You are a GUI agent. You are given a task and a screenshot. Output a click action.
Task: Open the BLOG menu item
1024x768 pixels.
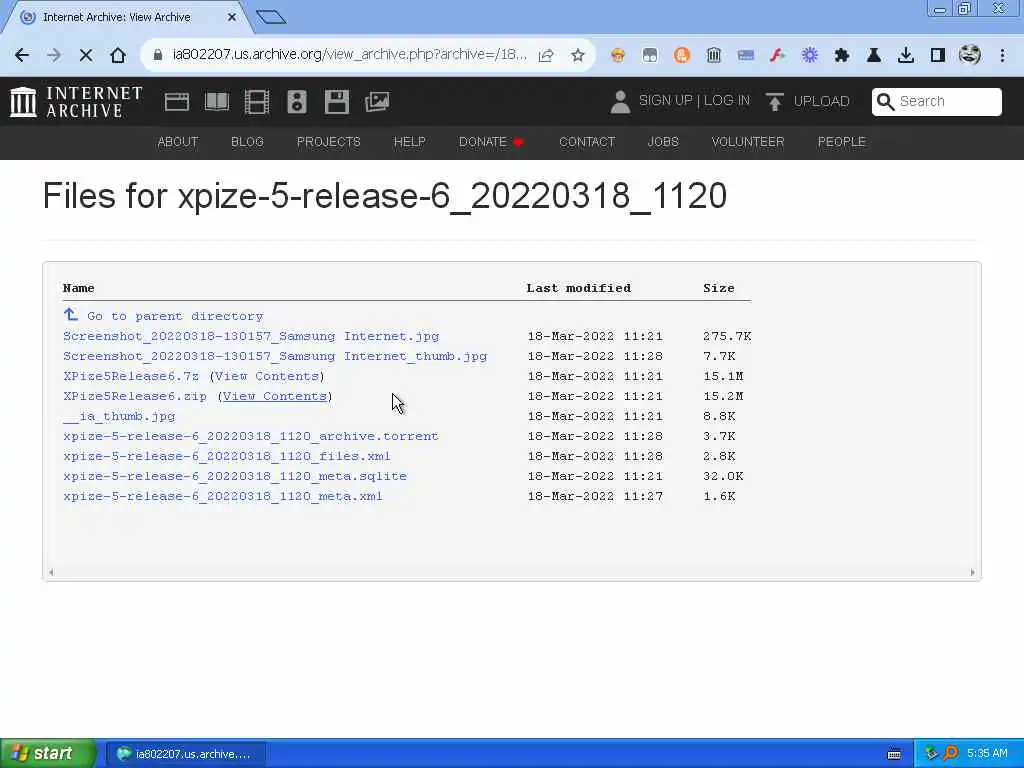click(x=248, y=142)
